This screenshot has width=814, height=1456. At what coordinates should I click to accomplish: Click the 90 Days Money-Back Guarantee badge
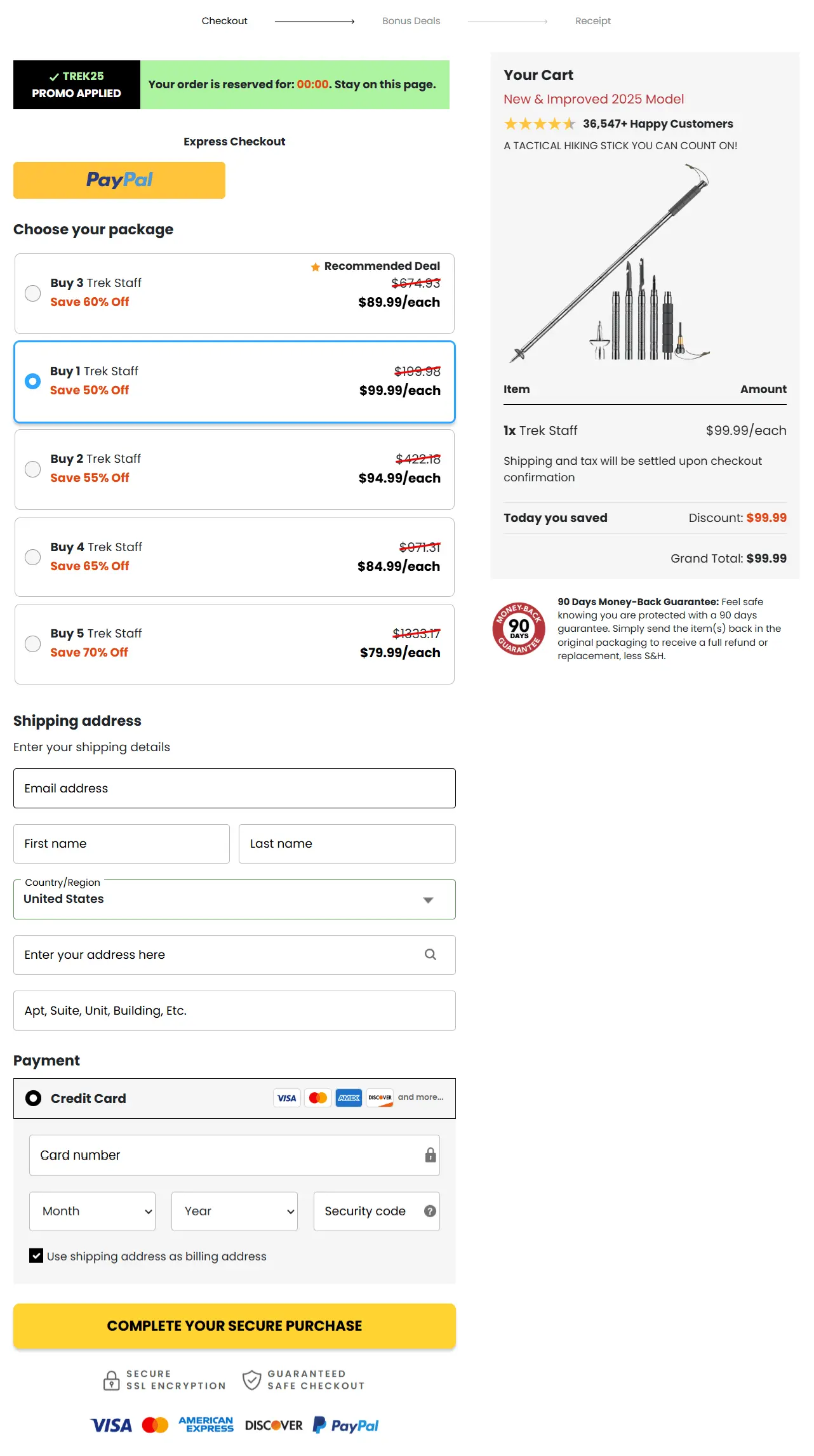tap(519, 628)
